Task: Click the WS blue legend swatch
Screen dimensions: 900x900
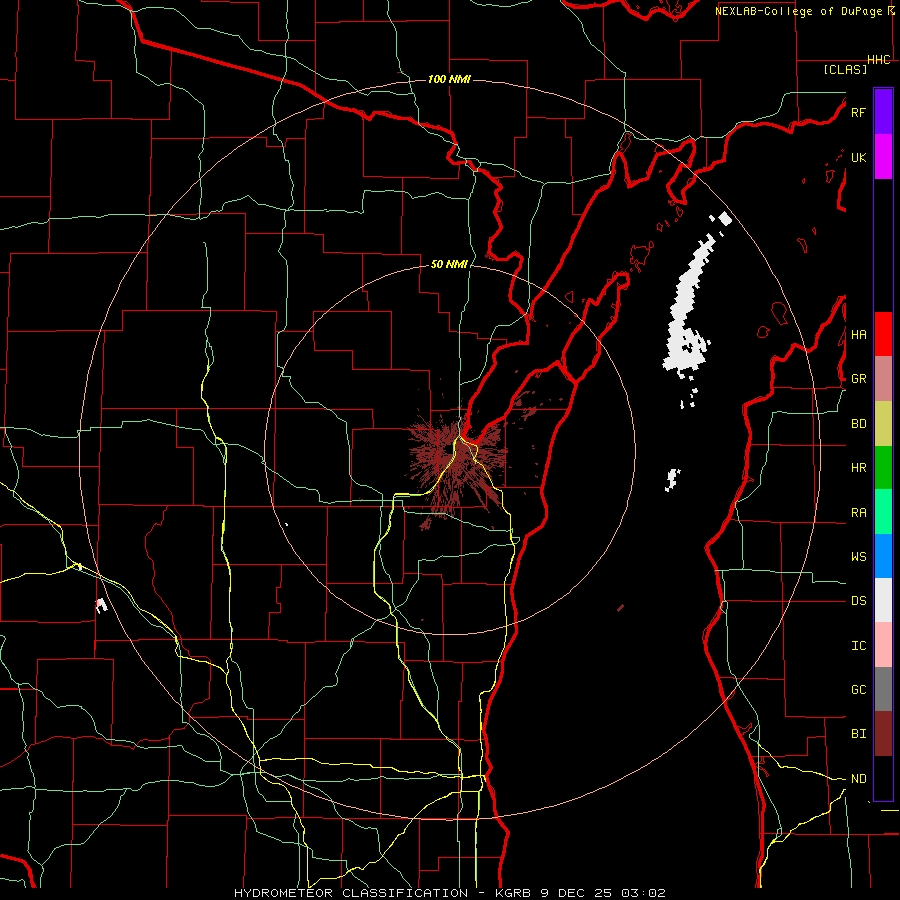Action: click(883, 556)
